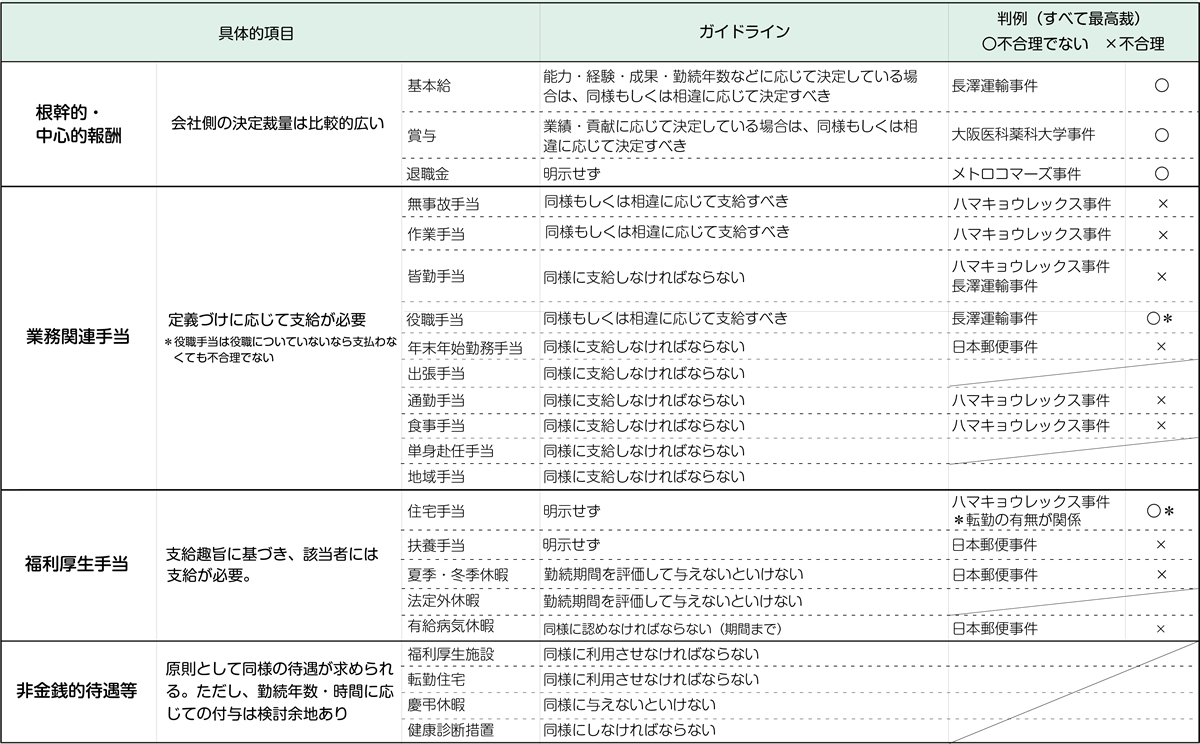This screenshot has width=1200, height=744.
Task: Select the 単身赴任手当 item label
Action: 451,451
